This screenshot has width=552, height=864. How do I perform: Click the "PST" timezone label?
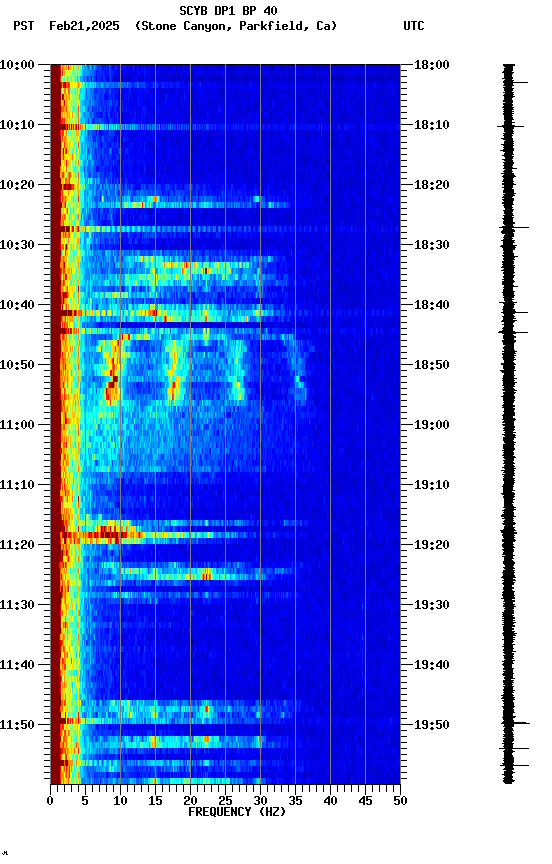click(24, 26)
